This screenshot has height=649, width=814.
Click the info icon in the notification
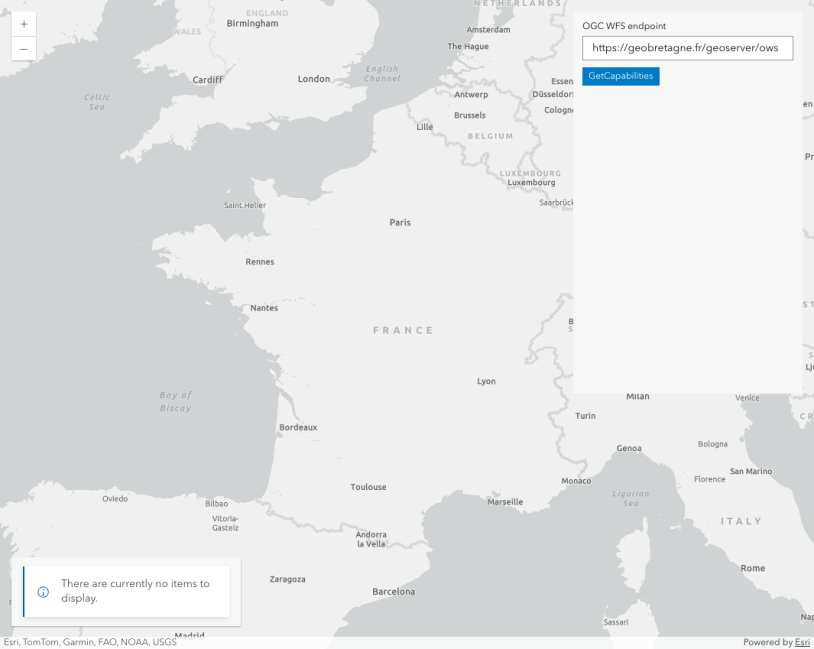43,591
